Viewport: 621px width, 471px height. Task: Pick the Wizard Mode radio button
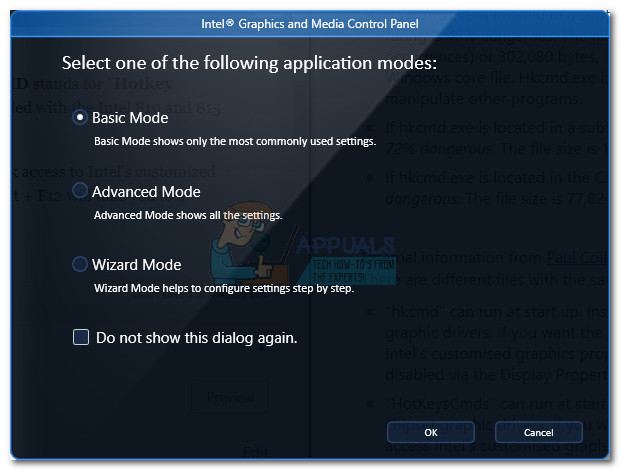(x=80, y=264)
